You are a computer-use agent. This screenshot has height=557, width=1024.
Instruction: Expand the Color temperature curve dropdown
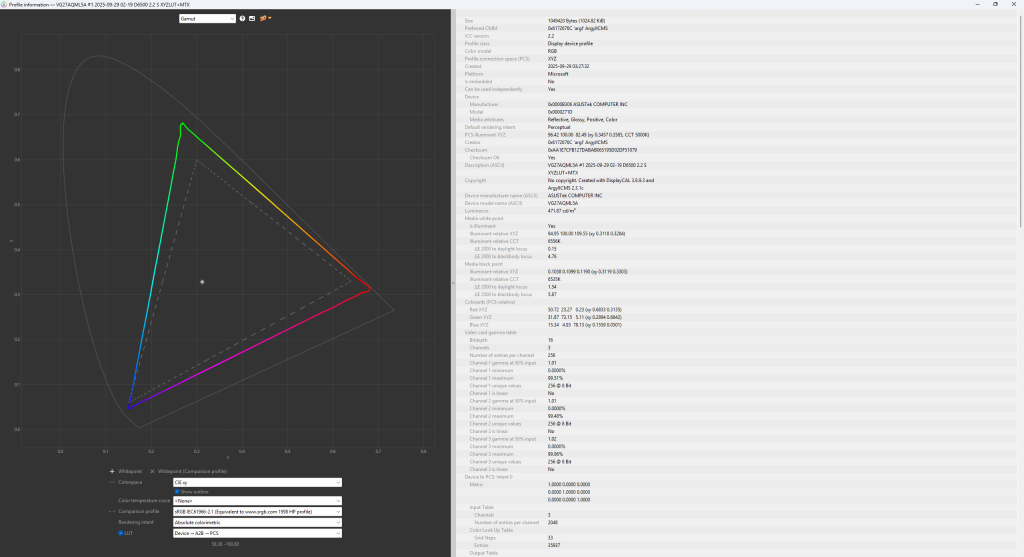(258, 500)
